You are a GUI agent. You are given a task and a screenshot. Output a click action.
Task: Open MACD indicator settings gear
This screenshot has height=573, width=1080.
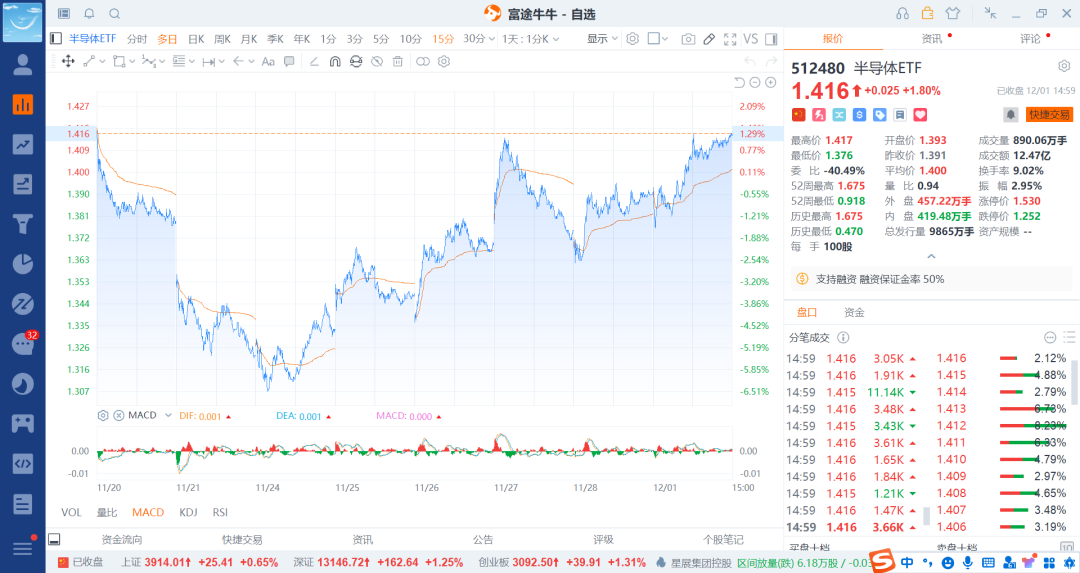(103, 415)
